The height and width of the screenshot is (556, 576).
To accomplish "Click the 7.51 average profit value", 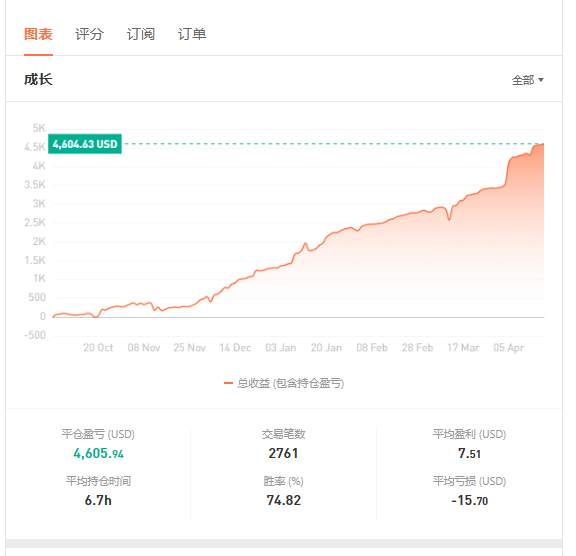I will coord(469,454).
